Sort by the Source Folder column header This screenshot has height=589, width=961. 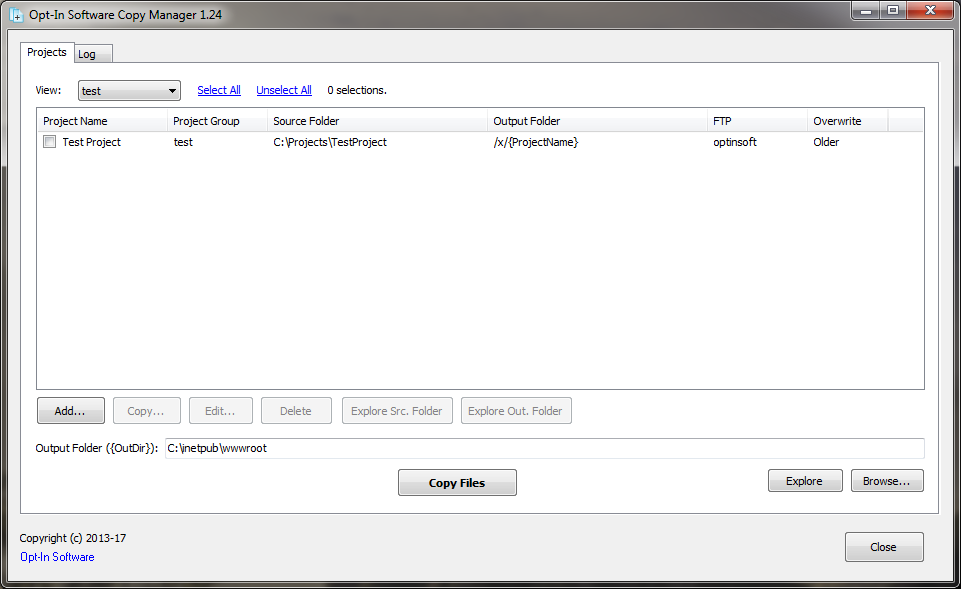376,121
